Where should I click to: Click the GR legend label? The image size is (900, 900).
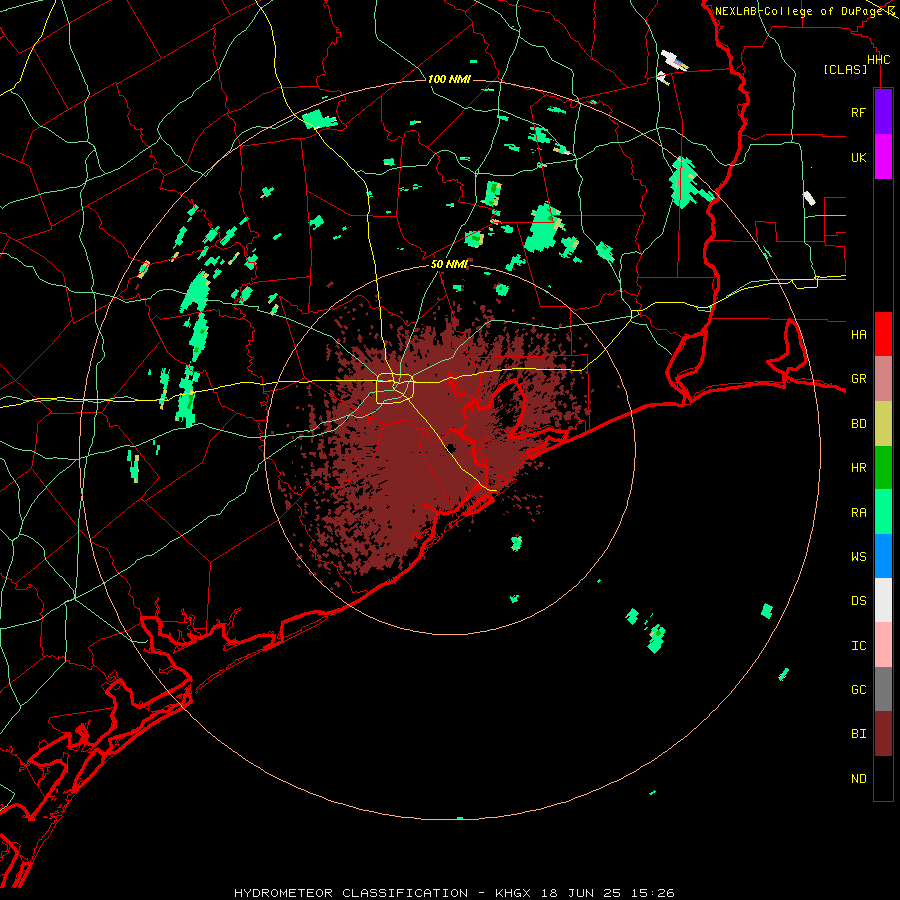pyautogui.click(x=859, y=379)
